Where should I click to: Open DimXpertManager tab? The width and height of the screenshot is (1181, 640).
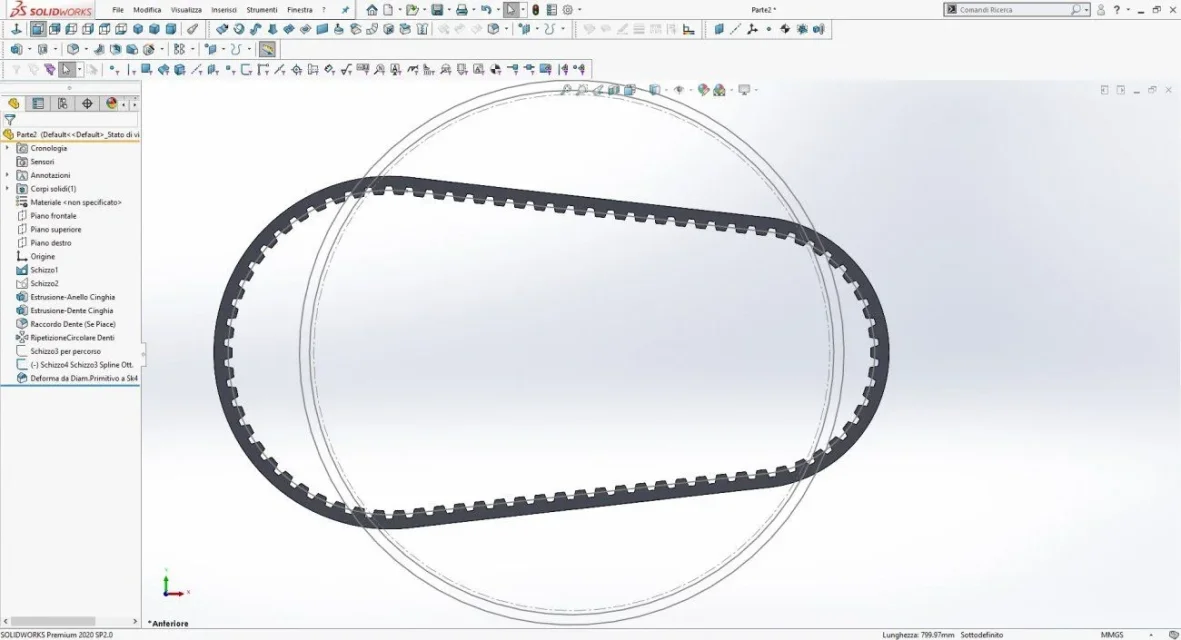(x=87, y=103)
